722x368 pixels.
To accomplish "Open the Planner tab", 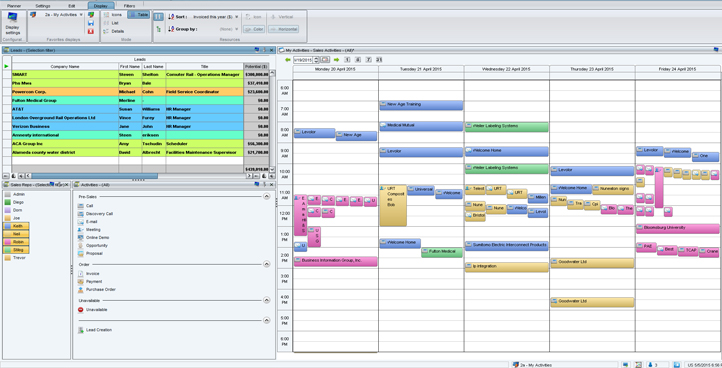I will pyautogui.click(x=14, y=6).
